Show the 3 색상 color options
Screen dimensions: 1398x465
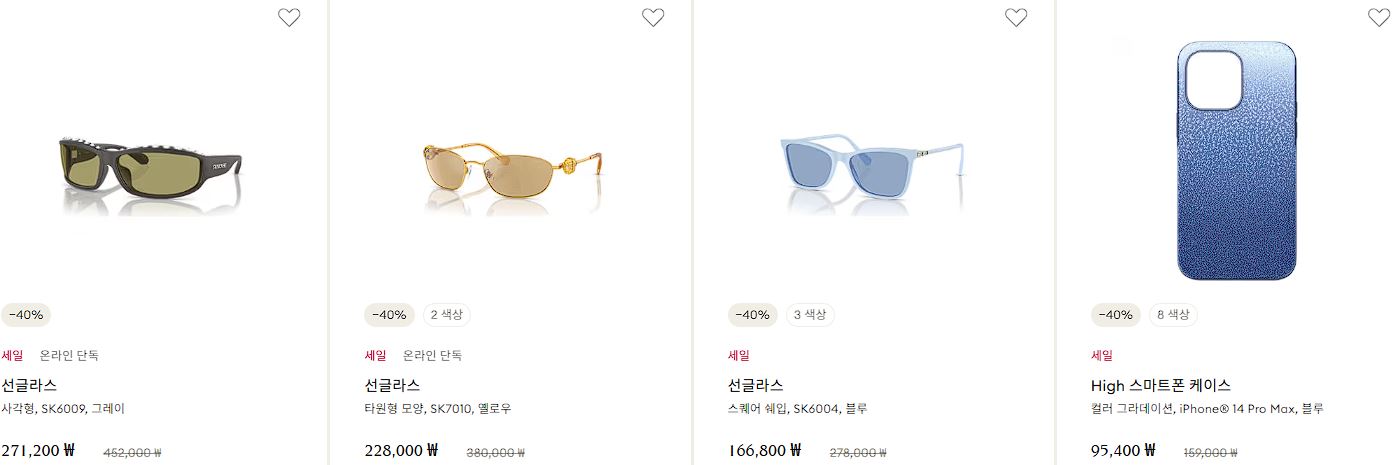(810, 315)
